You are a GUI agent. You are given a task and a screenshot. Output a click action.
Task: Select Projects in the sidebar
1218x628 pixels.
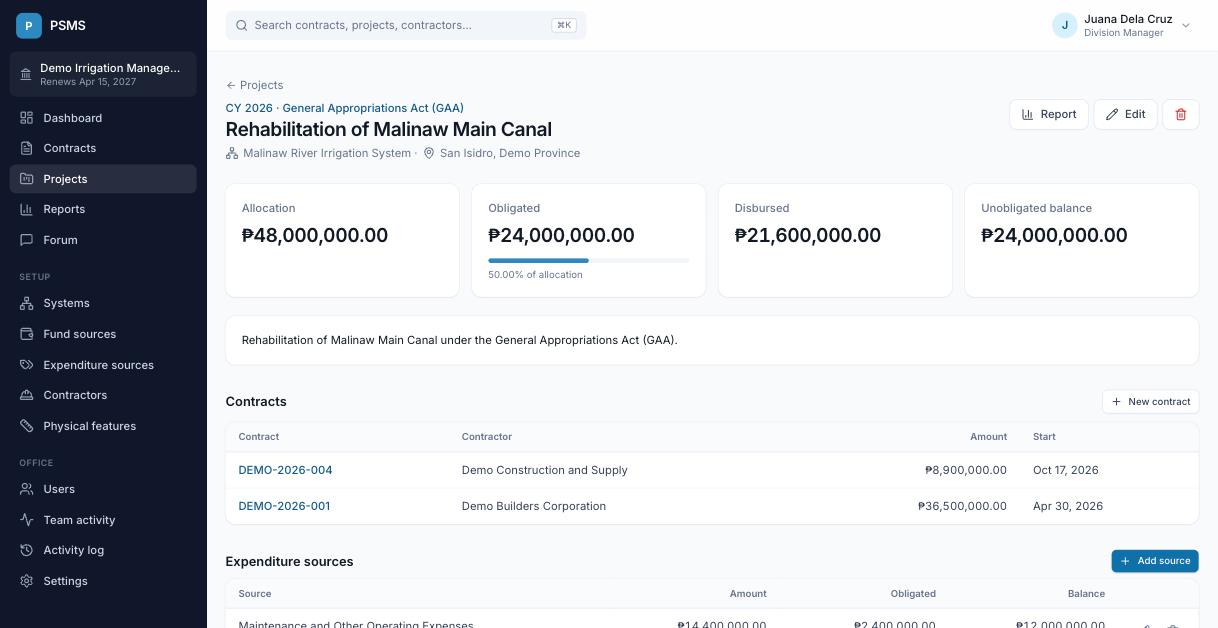103,179
